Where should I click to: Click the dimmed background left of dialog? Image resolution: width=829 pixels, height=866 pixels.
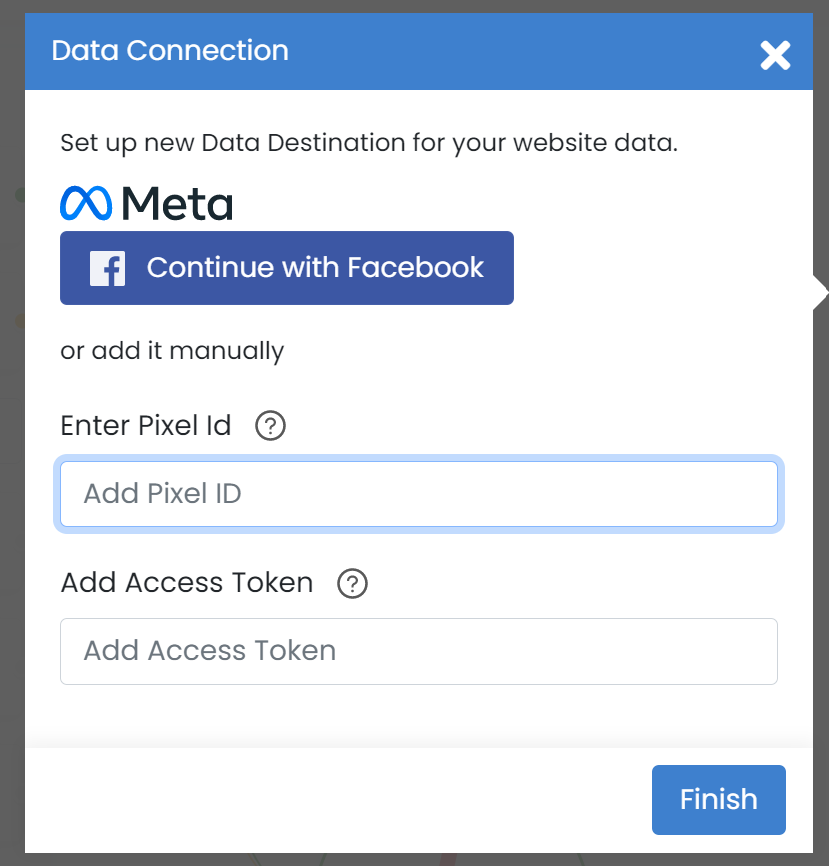12,442
